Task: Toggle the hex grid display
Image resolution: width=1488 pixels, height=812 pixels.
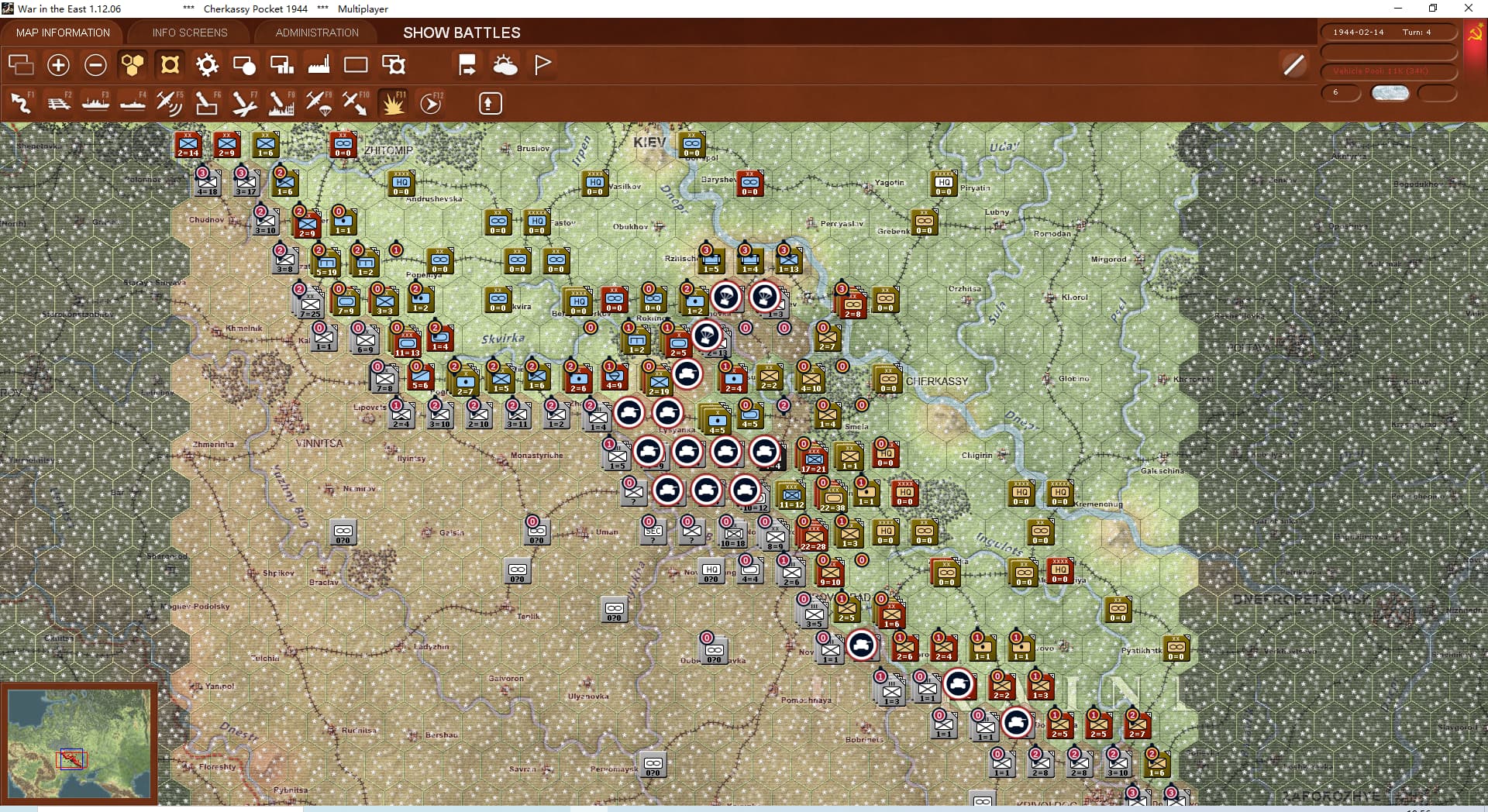Action: coord(133,65)
